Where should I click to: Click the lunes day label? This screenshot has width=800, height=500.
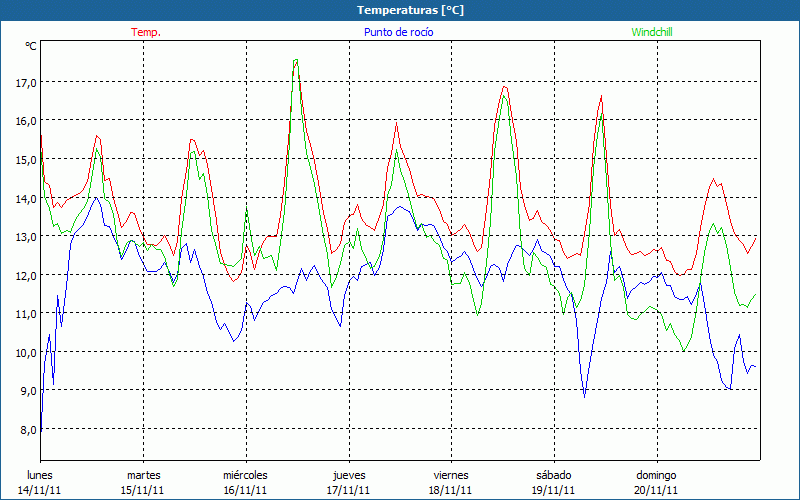(x=41, y=474)
